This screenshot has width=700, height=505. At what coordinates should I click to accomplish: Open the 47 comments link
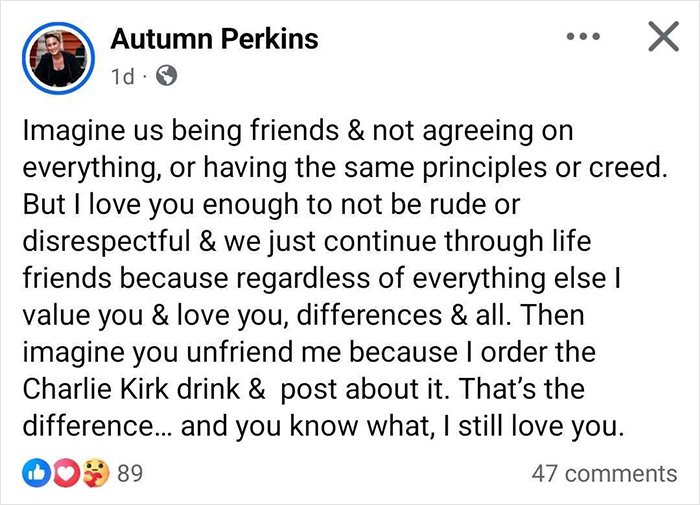603,473
